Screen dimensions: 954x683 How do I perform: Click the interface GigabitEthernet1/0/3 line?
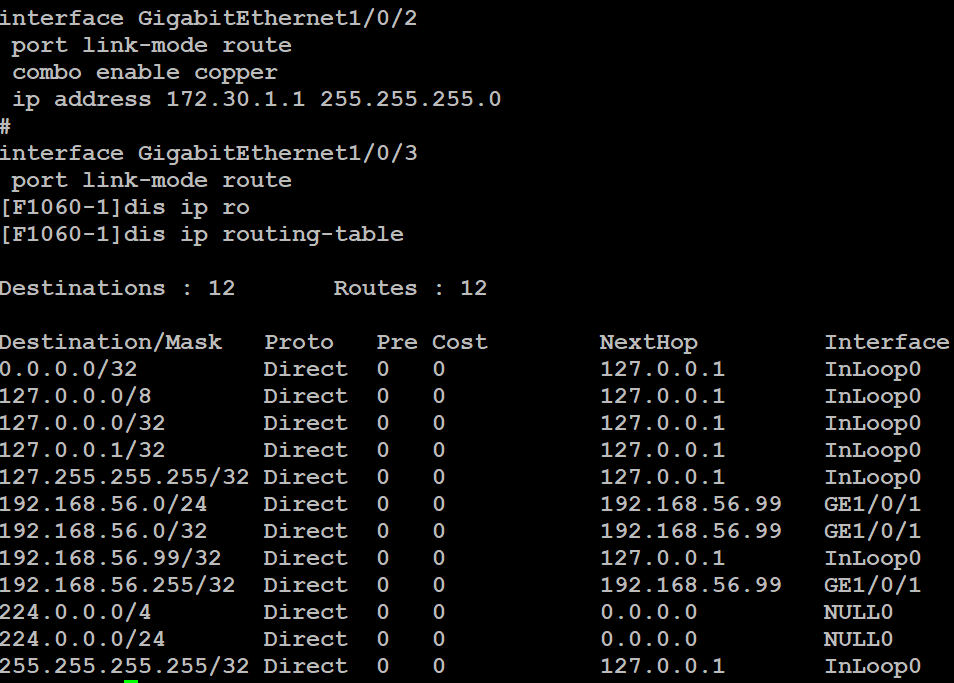point(208,153)
